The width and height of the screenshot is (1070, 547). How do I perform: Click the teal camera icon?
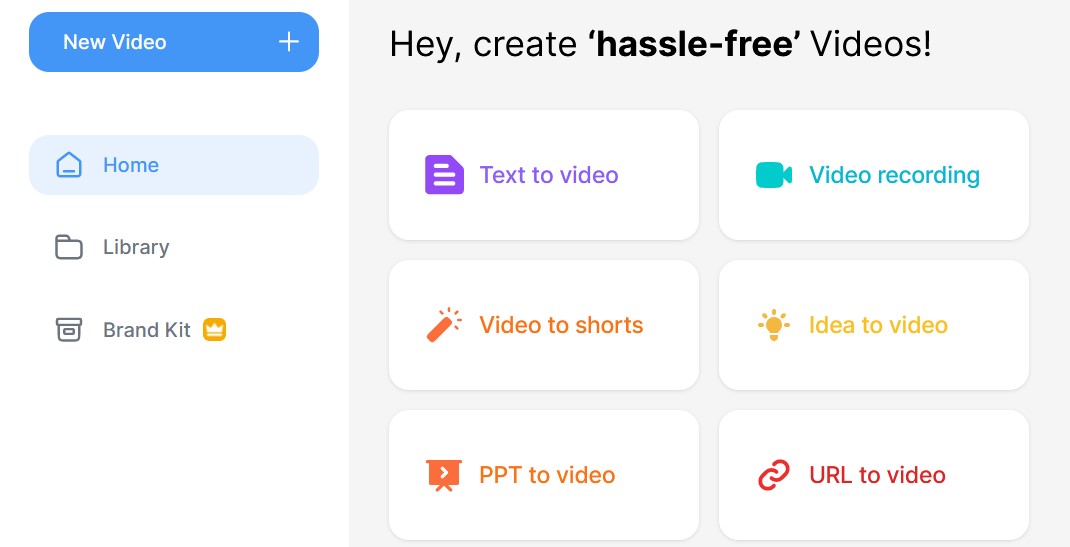[774, 175]
